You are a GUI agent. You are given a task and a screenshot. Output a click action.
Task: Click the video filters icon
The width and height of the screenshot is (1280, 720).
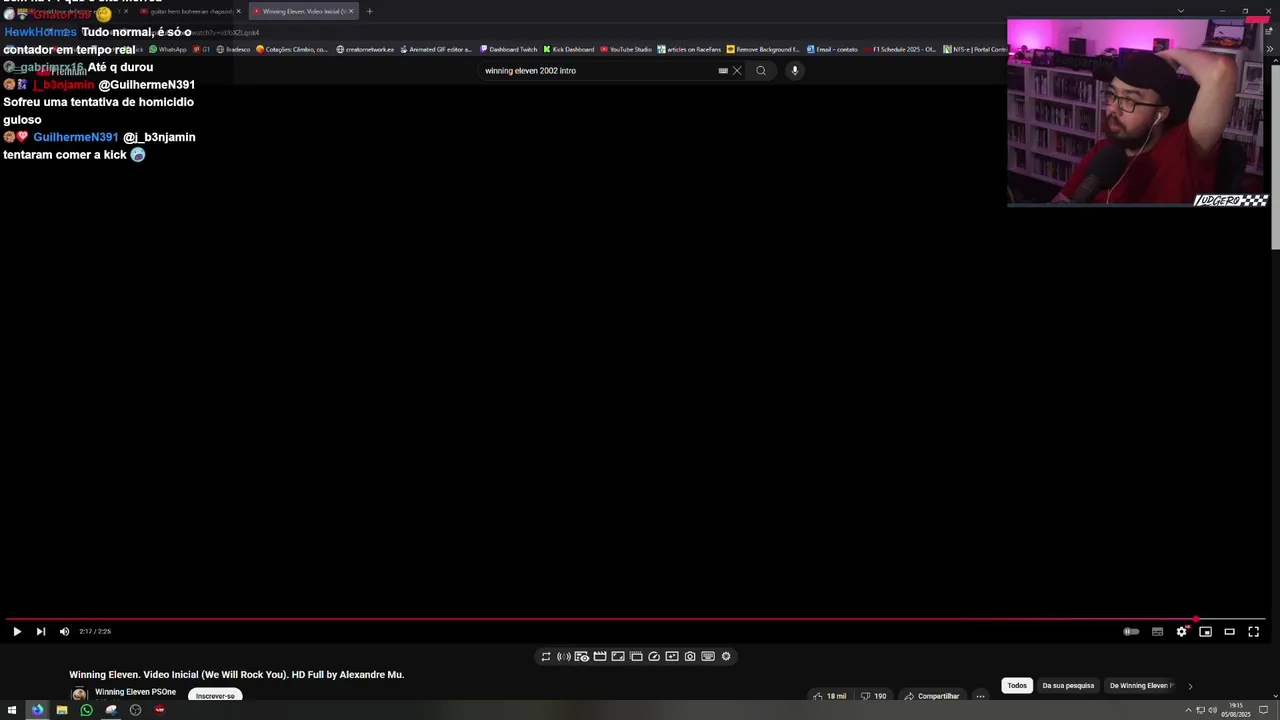pyautogui.click(x=672, y=656)
